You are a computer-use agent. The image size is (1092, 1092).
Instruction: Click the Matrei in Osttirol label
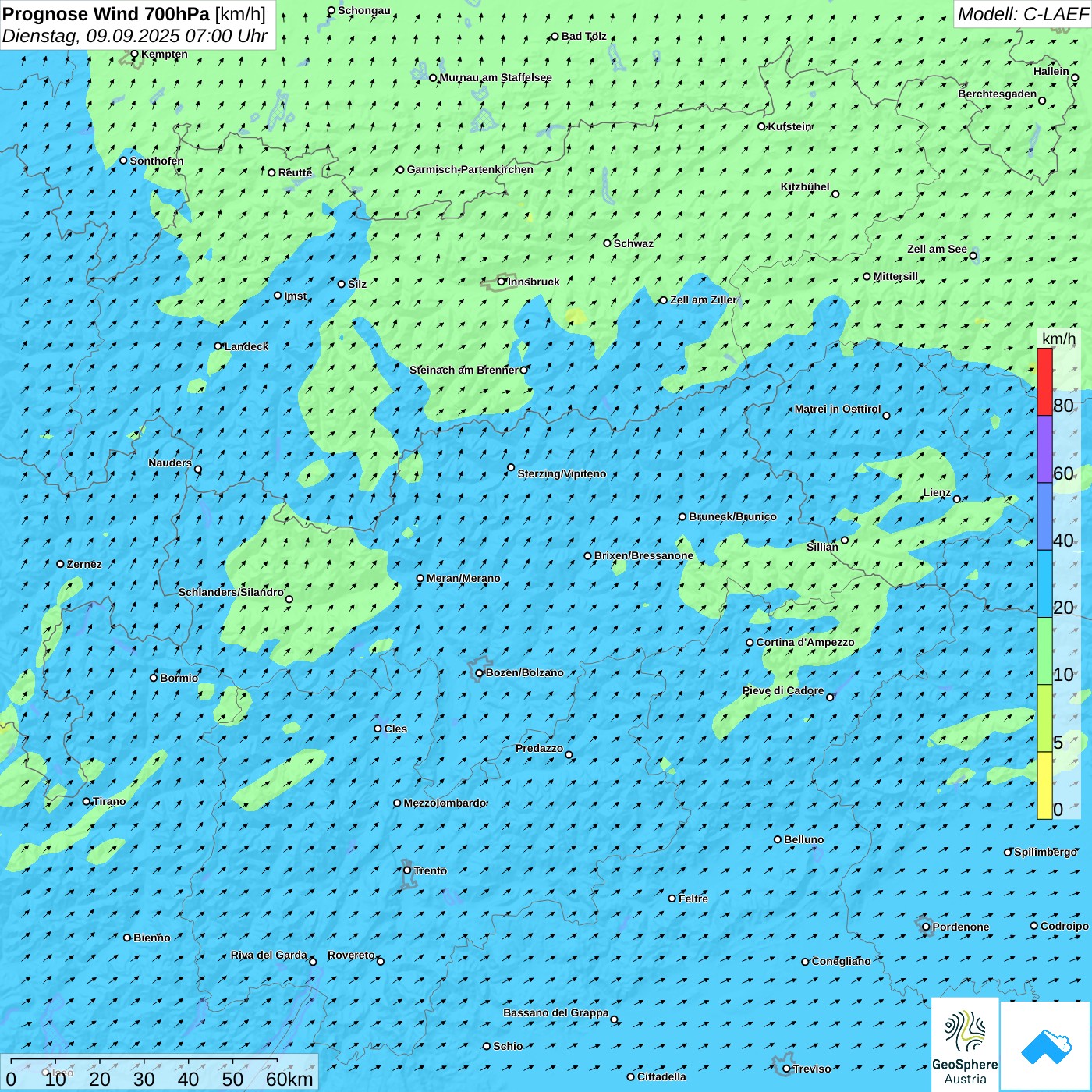click(838, 409)
